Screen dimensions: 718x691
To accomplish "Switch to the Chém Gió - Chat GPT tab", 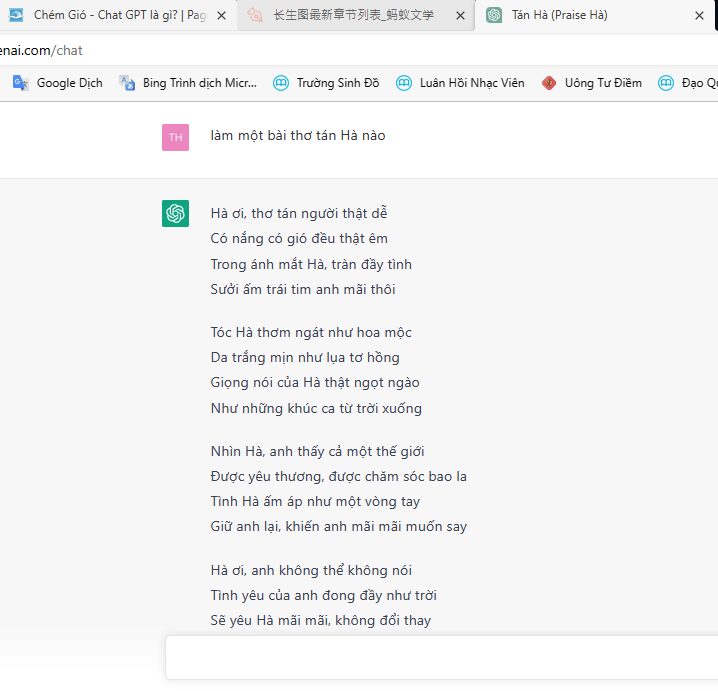I will tap(110, 16).
